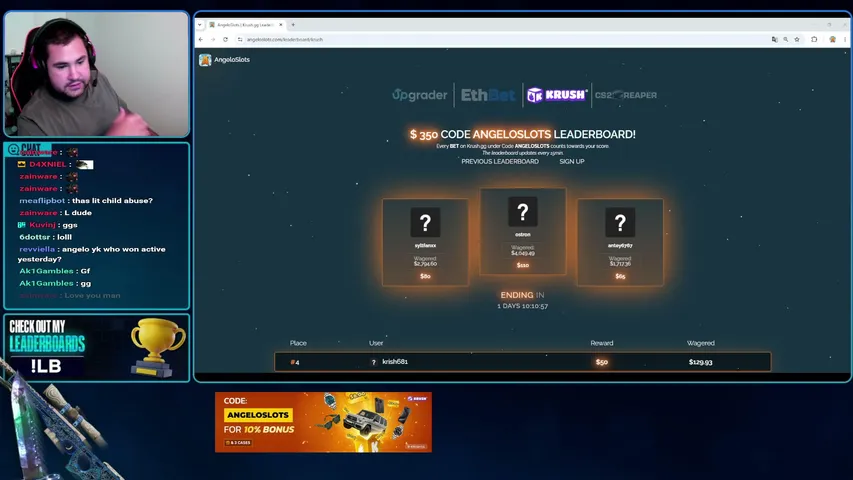Click the $129.93 wagered value
The width and height of the screenshot is (853, 480).
(x=701, y=362)
